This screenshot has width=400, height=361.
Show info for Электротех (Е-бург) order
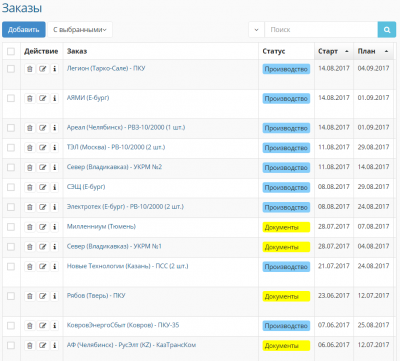coord(55,207)
